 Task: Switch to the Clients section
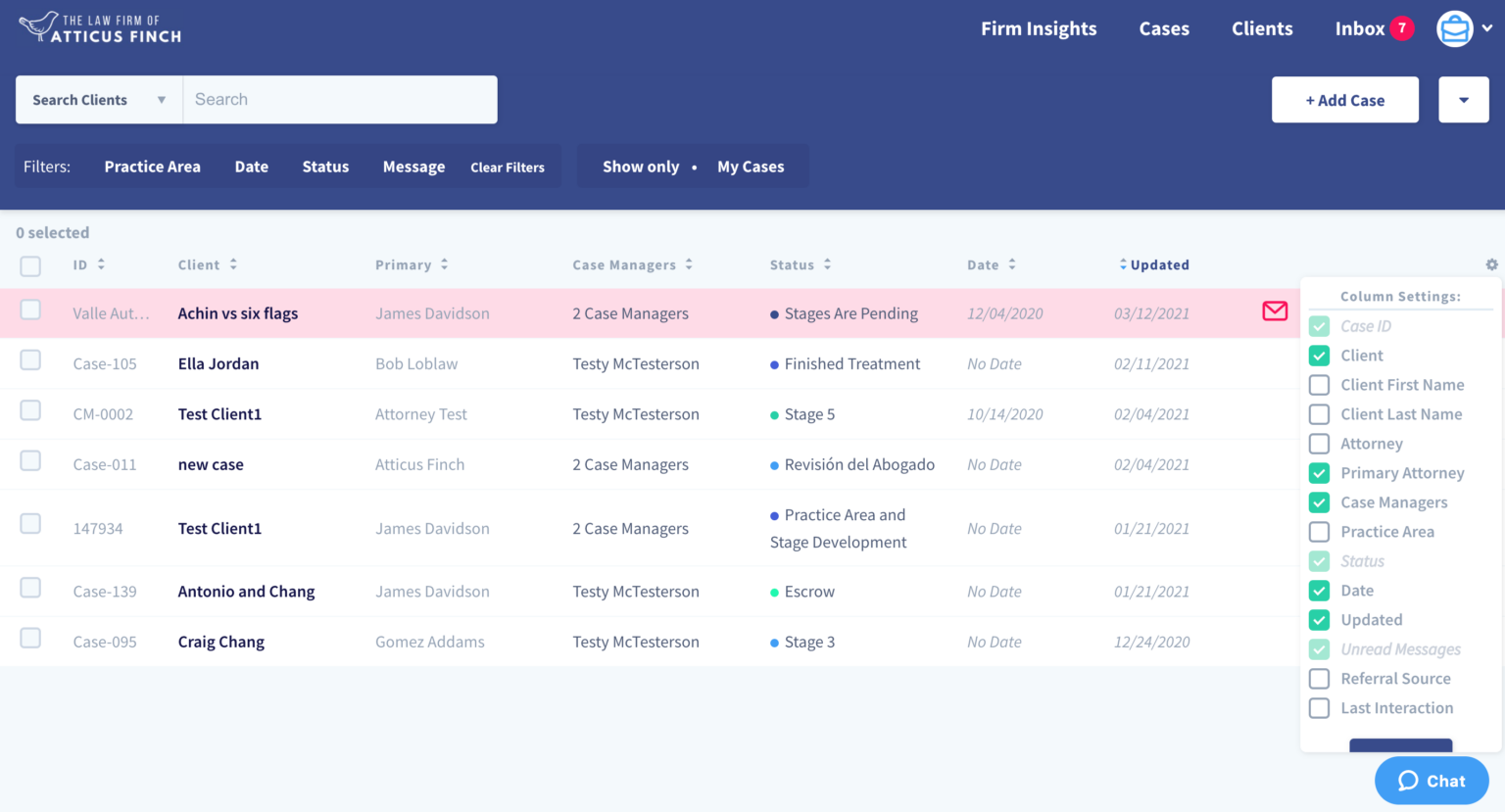click(x=1262, y=28)
